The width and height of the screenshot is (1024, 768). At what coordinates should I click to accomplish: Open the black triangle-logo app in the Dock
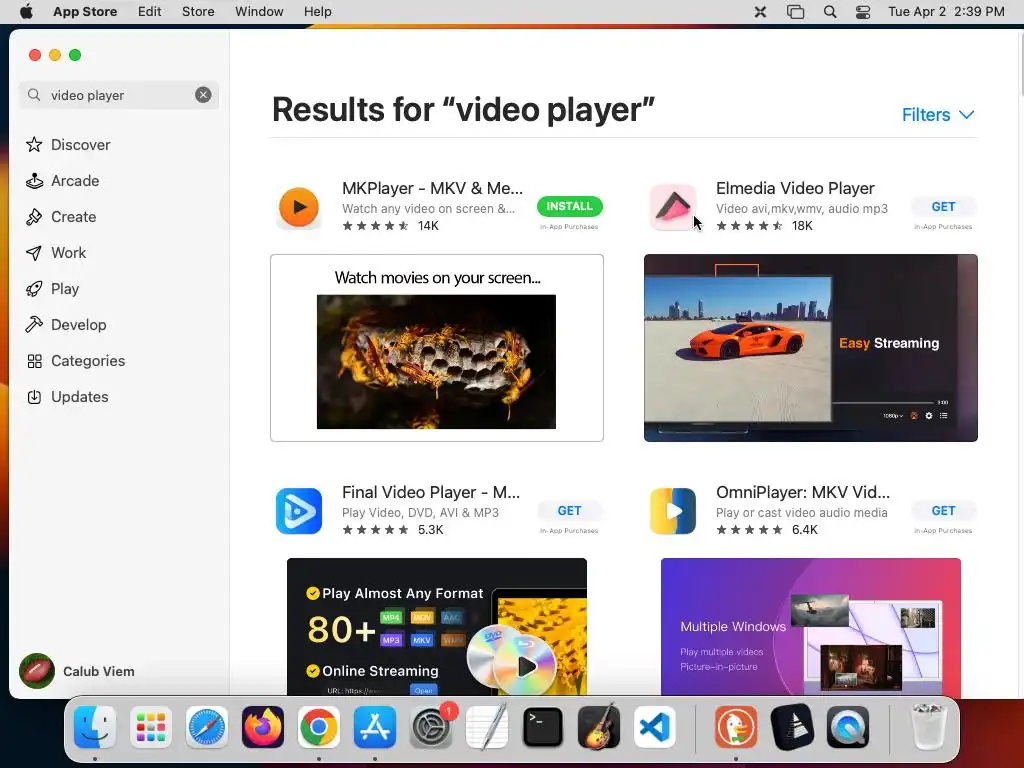point(792,727)
